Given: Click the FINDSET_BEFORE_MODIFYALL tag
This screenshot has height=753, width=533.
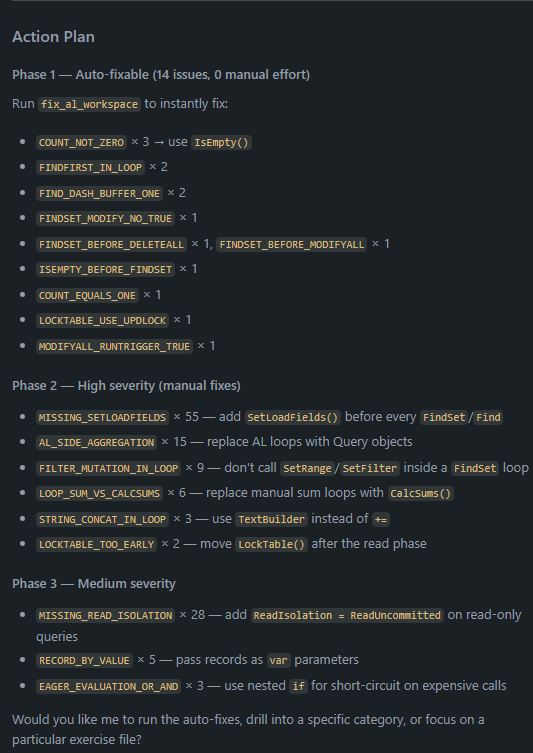Looking at the screenshot, I should click(291, 244).
